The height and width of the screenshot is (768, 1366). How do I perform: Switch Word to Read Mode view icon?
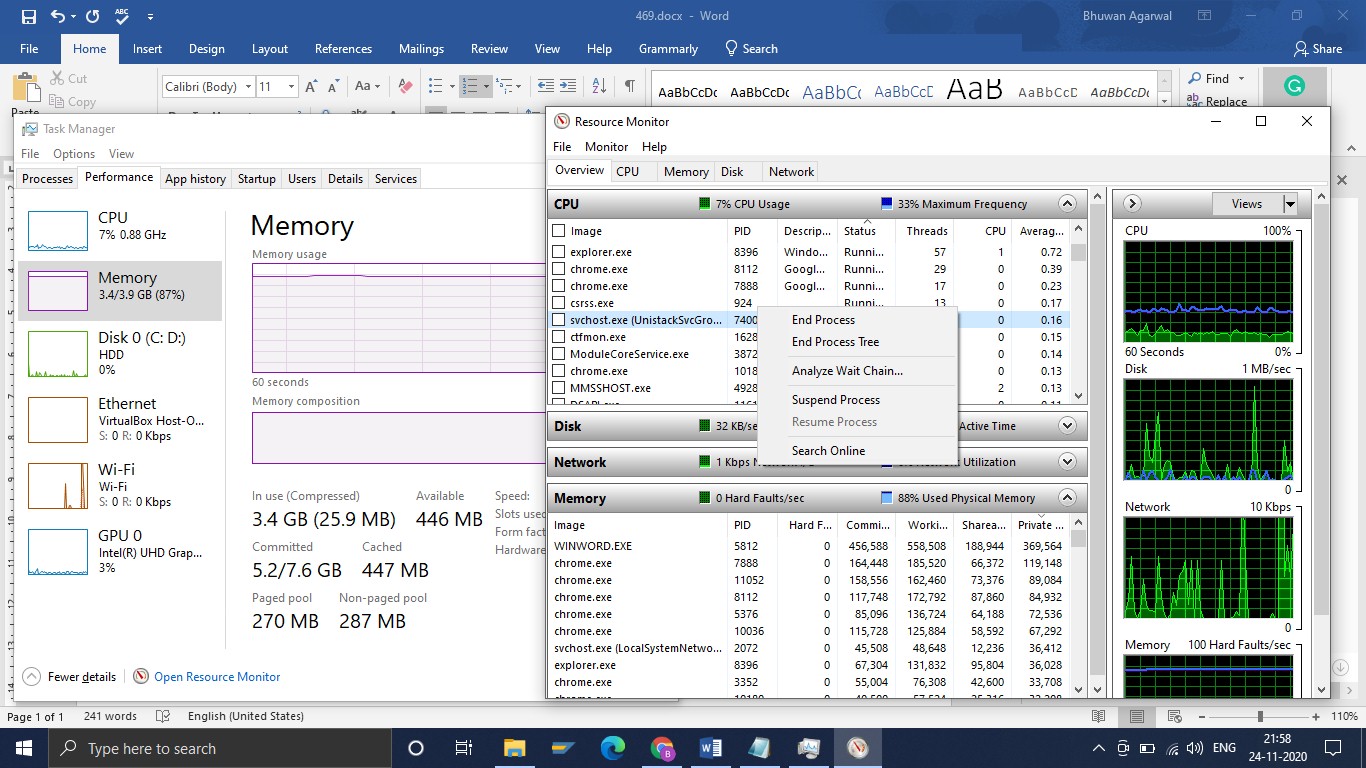coord(1099,716)
